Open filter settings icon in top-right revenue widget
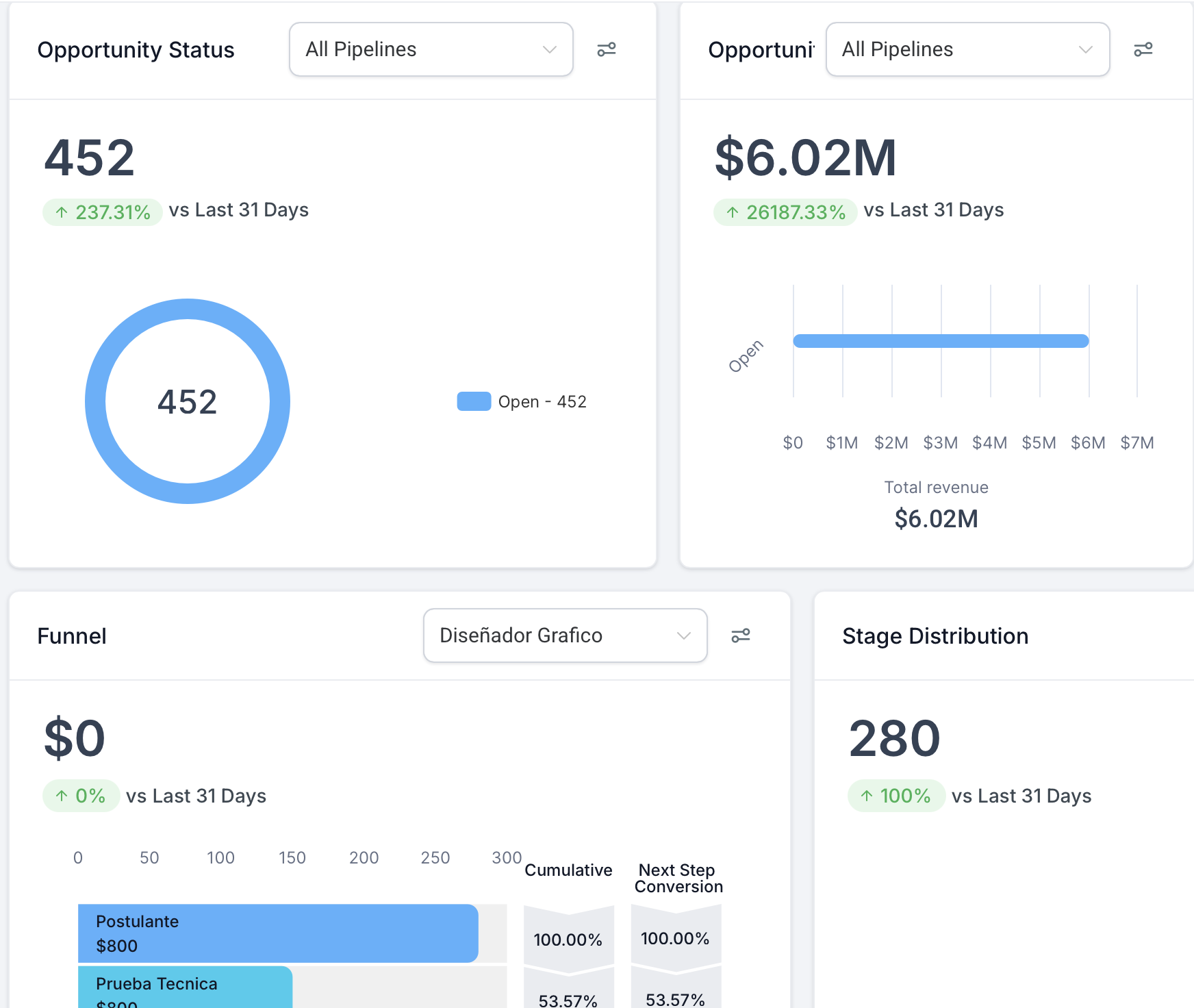This screenshot has height=1008, width=1194. (1143, 49)
